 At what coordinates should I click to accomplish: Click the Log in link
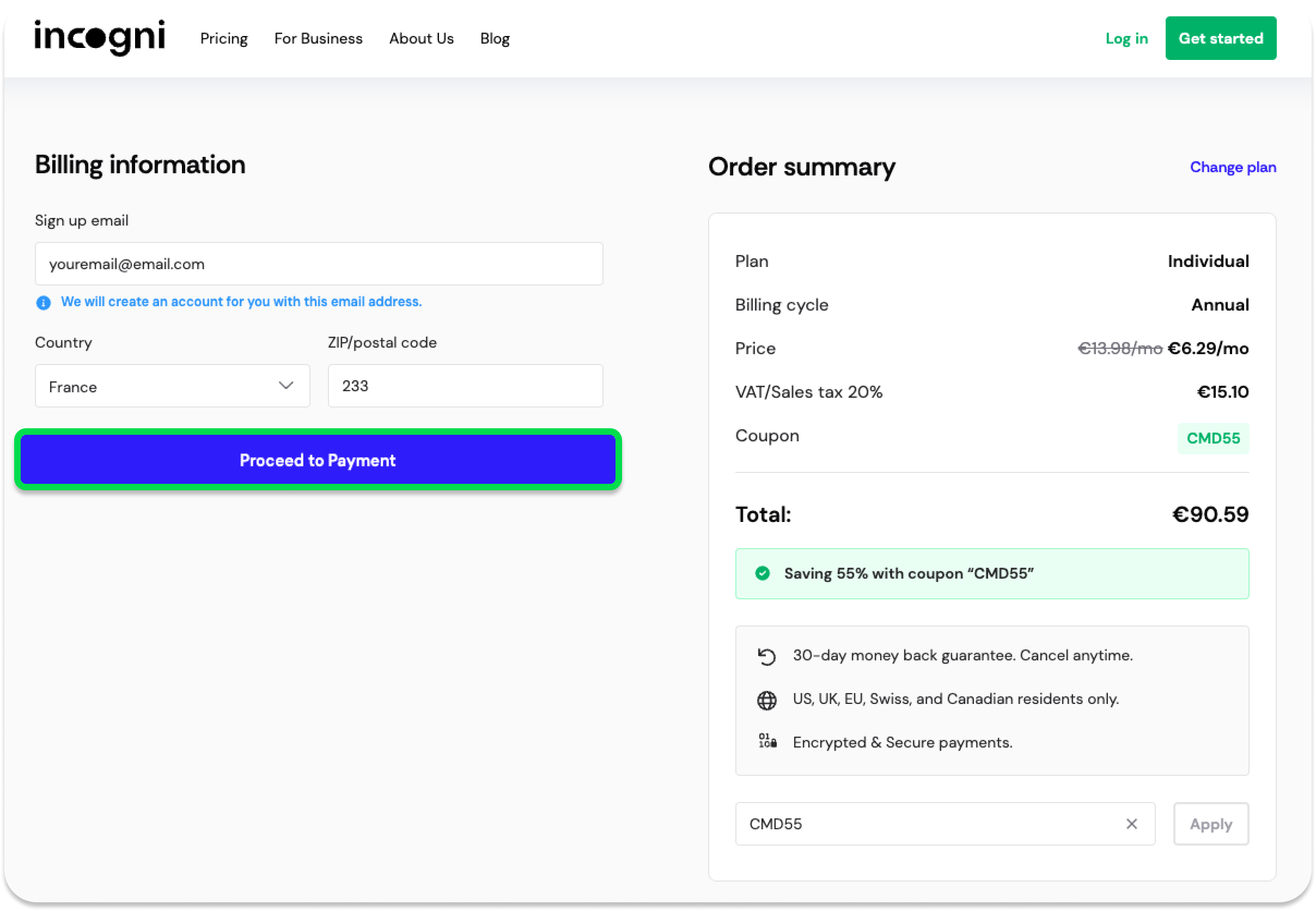click(x=1126, y=39)
